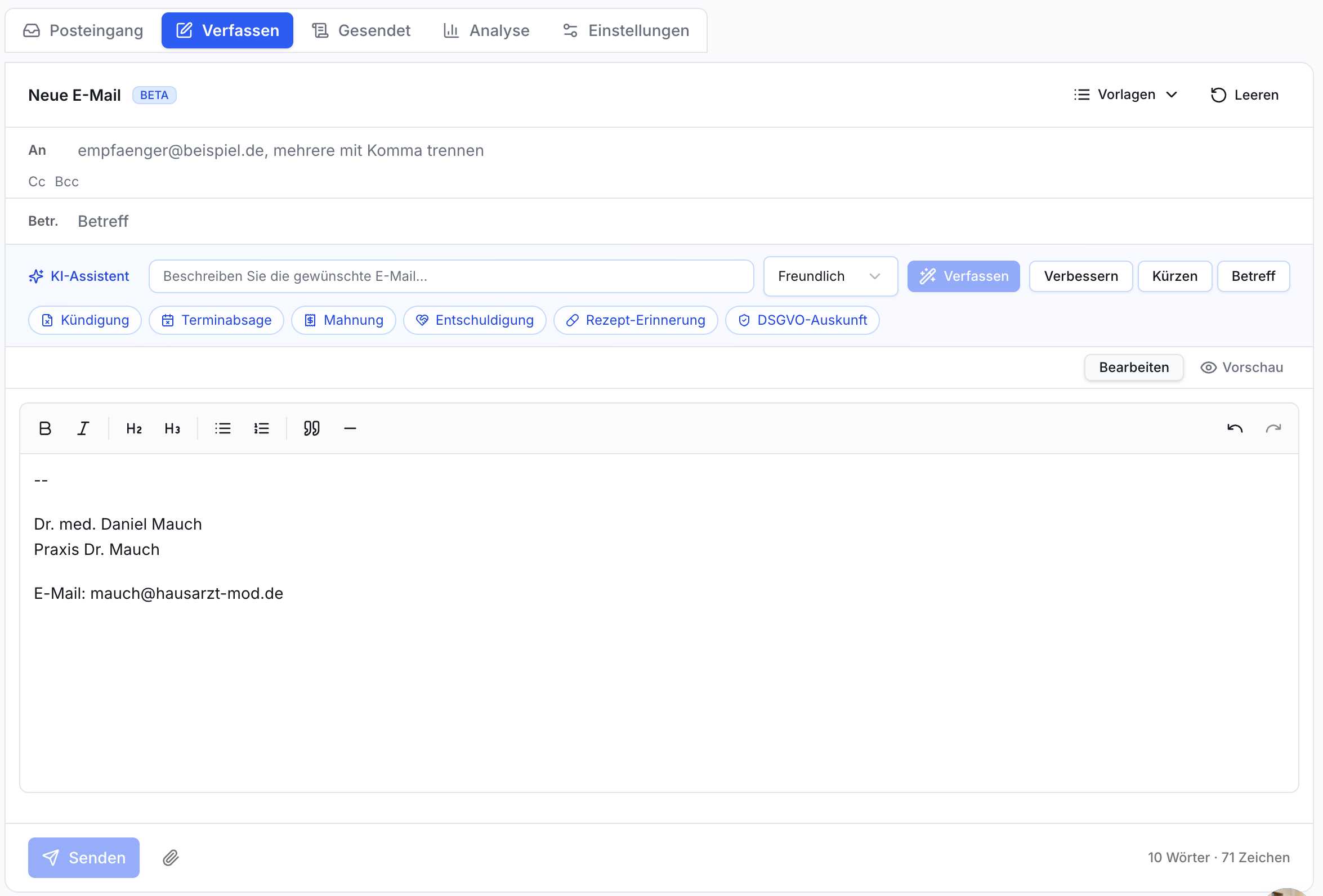Redo the last undone edit
The height and width of the screenshot is (896, 1323).
pos(1273,428)
